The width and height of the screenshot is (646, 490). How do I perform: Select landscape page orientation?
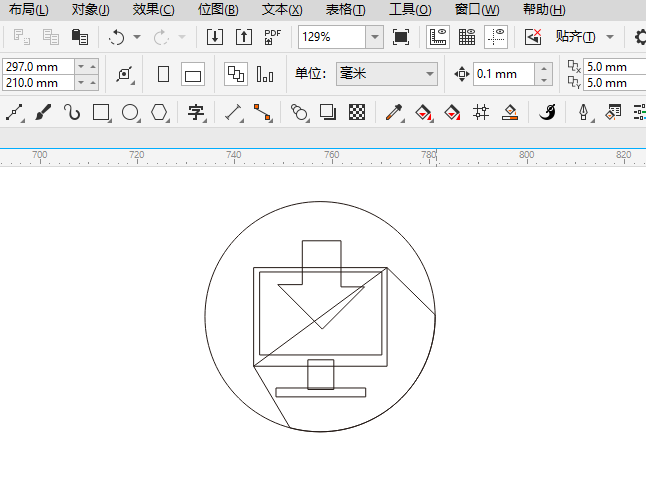193,75
